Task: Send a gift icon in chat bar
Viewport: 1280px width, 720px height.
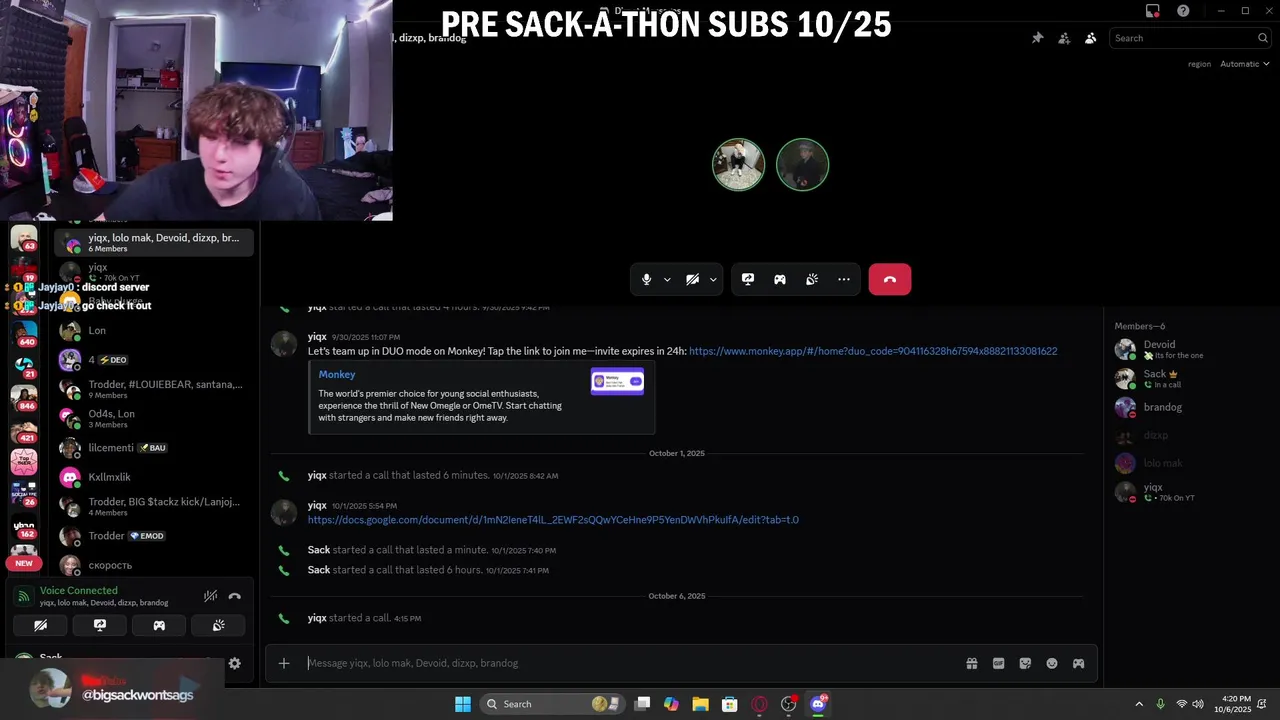Action: coord(971,663)
